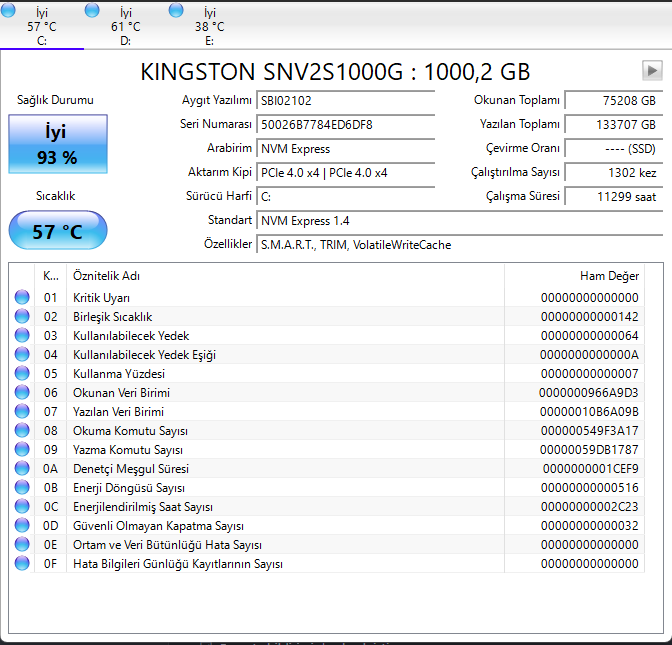Click status icon for Güvenli Olmayan Kapatma
Image resolution: width=672 pixels, height=645 pixels.
[x=22, y=526]
